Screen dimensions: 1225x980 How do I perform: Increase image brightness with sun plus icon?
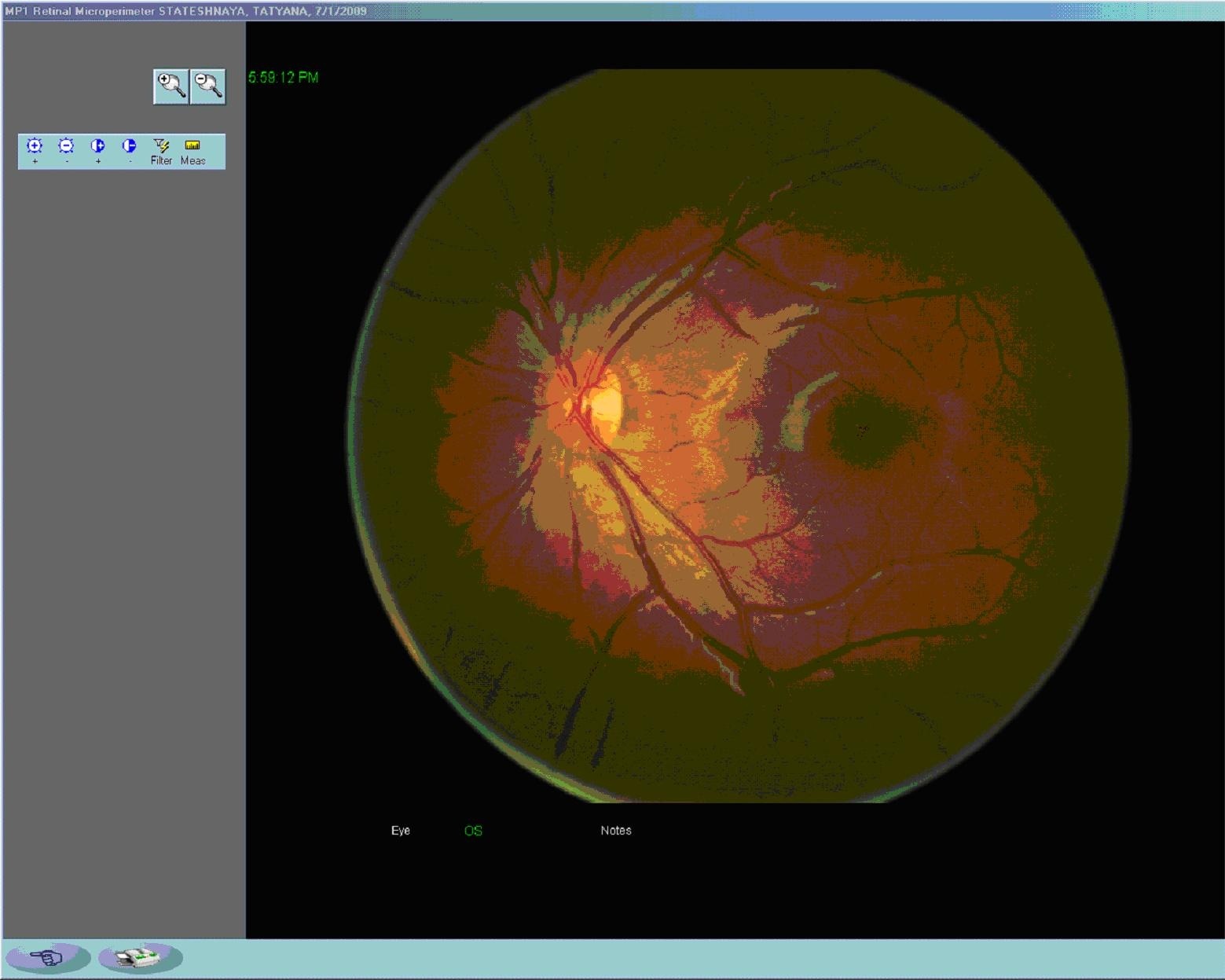[x=35, y=150]
